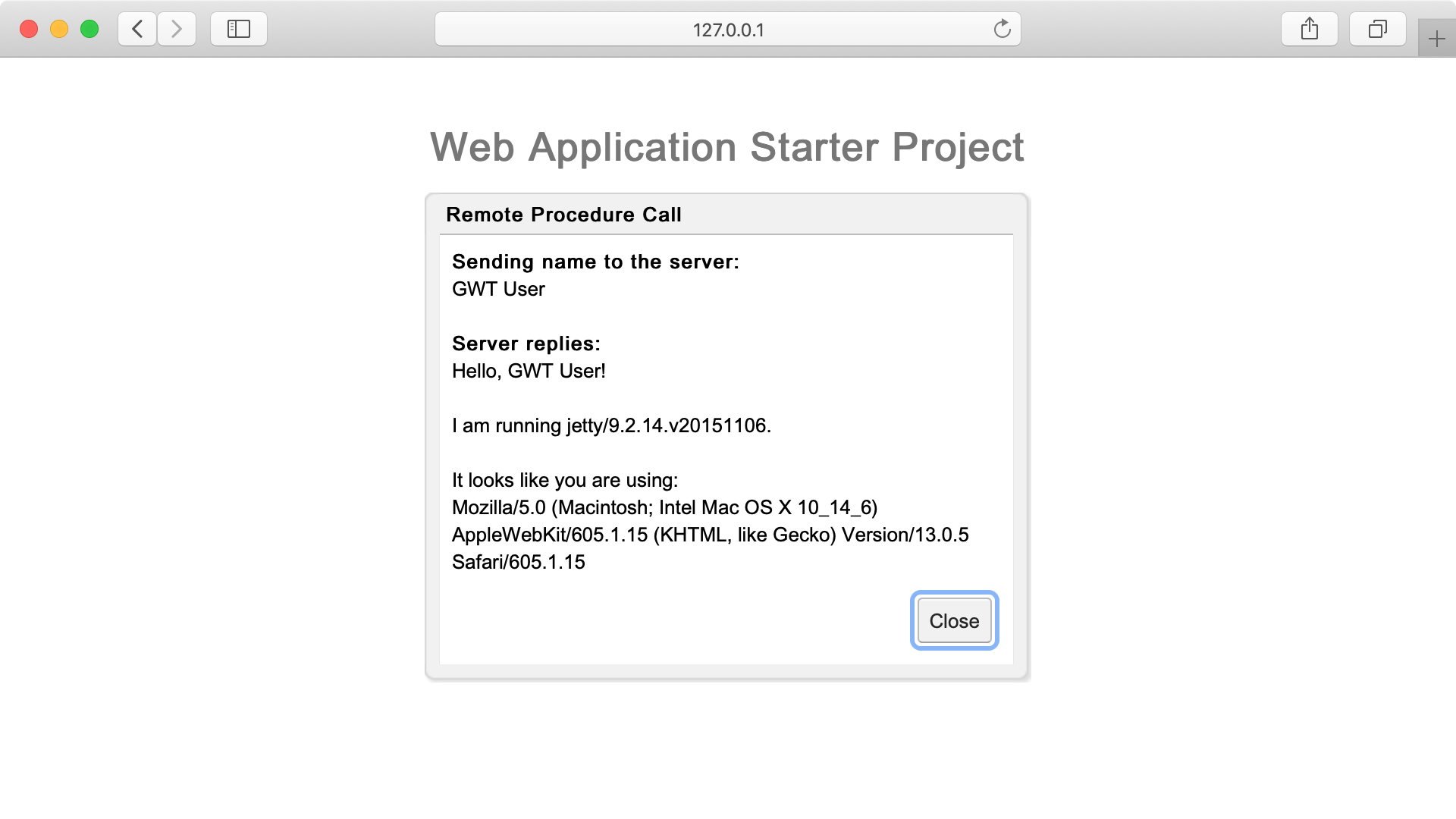
Task: Click the red window close button
Action: pyautogui.click(x=29, y=30)
